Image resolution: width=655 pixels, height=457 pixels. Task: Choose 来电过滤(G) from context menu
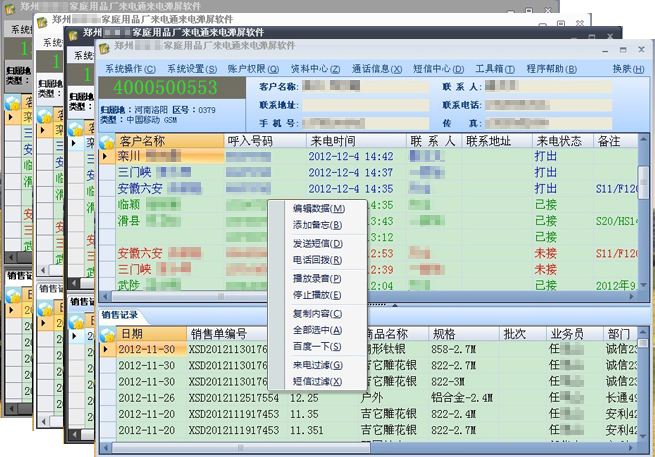(317, 365)
